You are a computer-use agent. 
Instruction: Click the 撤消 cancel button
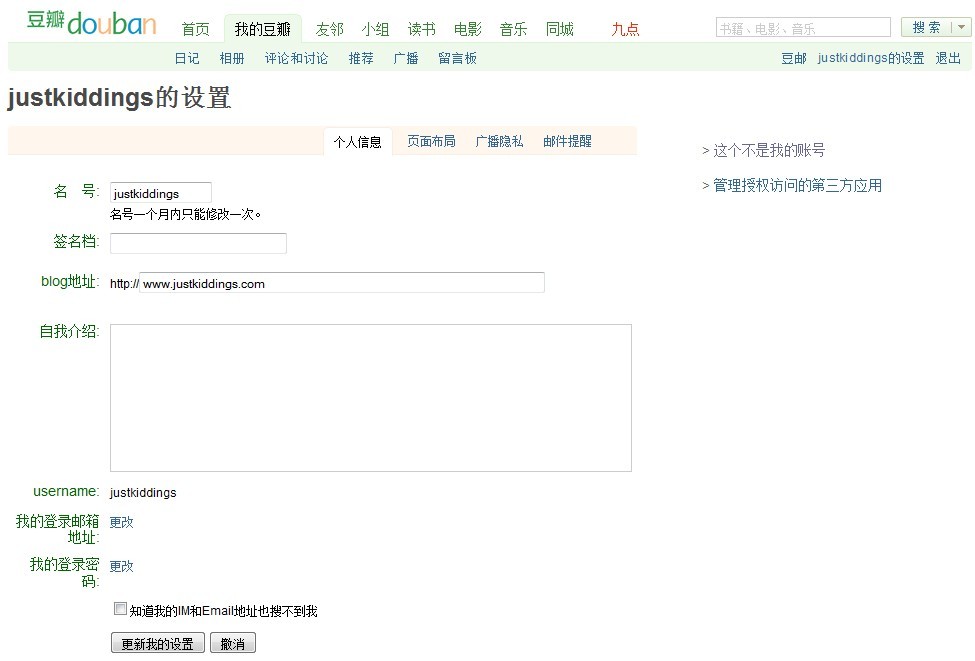(x=233, y=644)
